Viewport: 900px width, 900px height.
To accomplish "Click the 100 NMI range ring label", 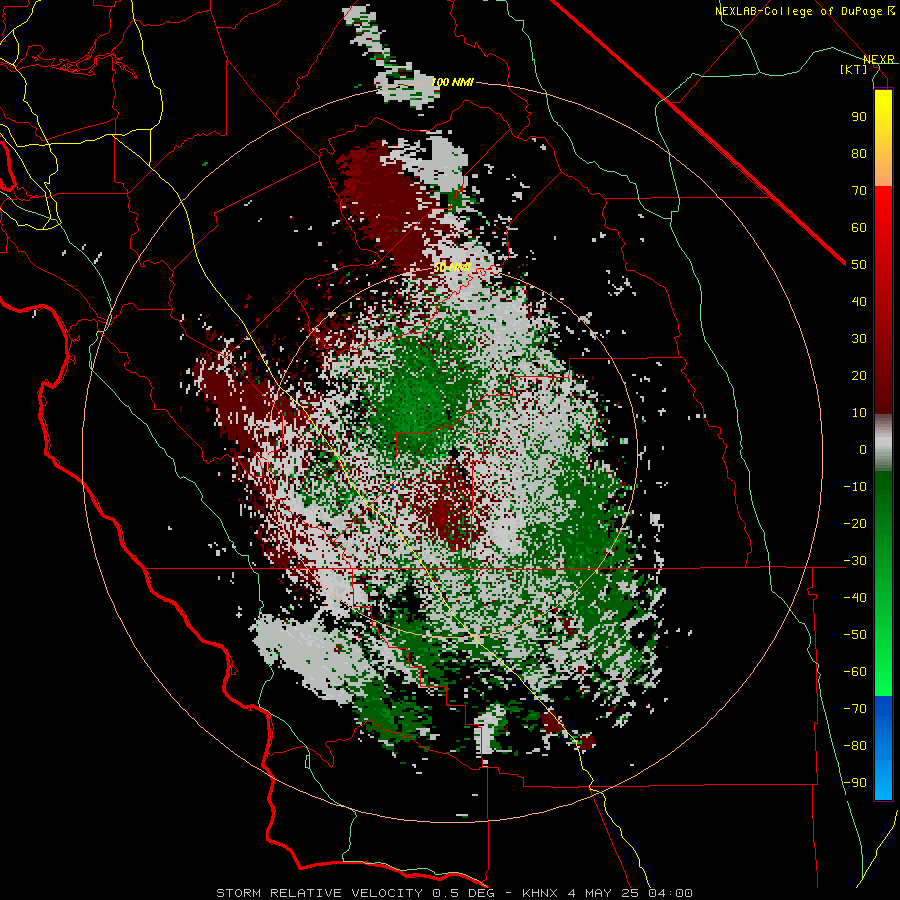I will pos(452,82).
